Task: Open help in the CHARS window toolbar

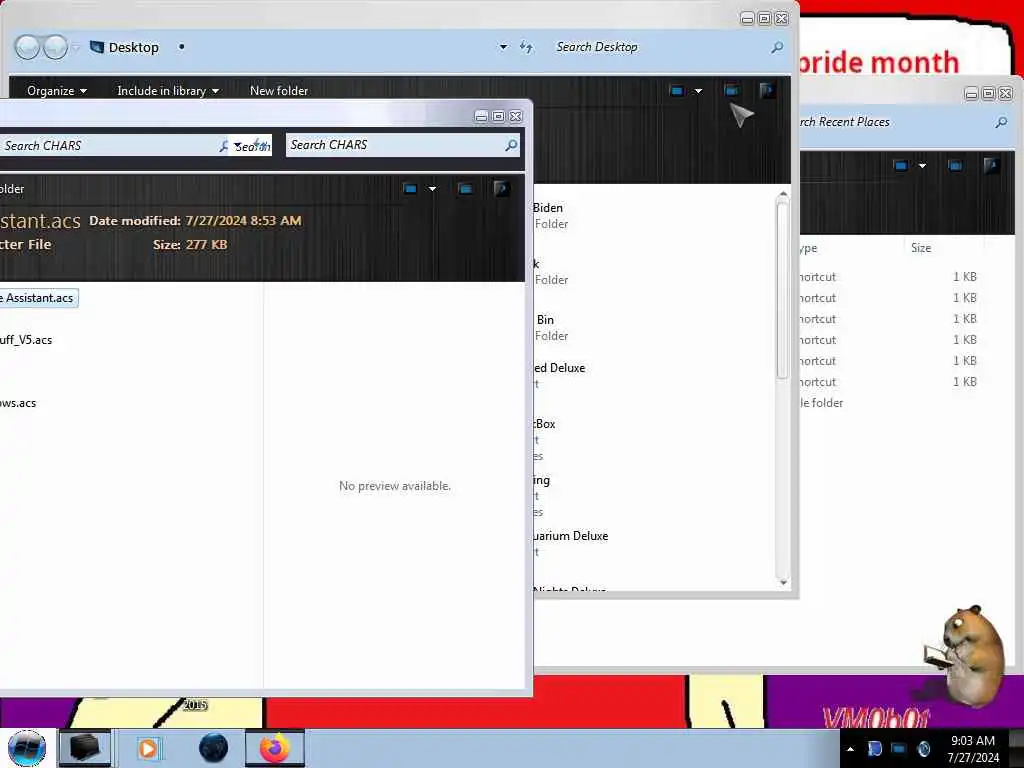Action: 502,189
